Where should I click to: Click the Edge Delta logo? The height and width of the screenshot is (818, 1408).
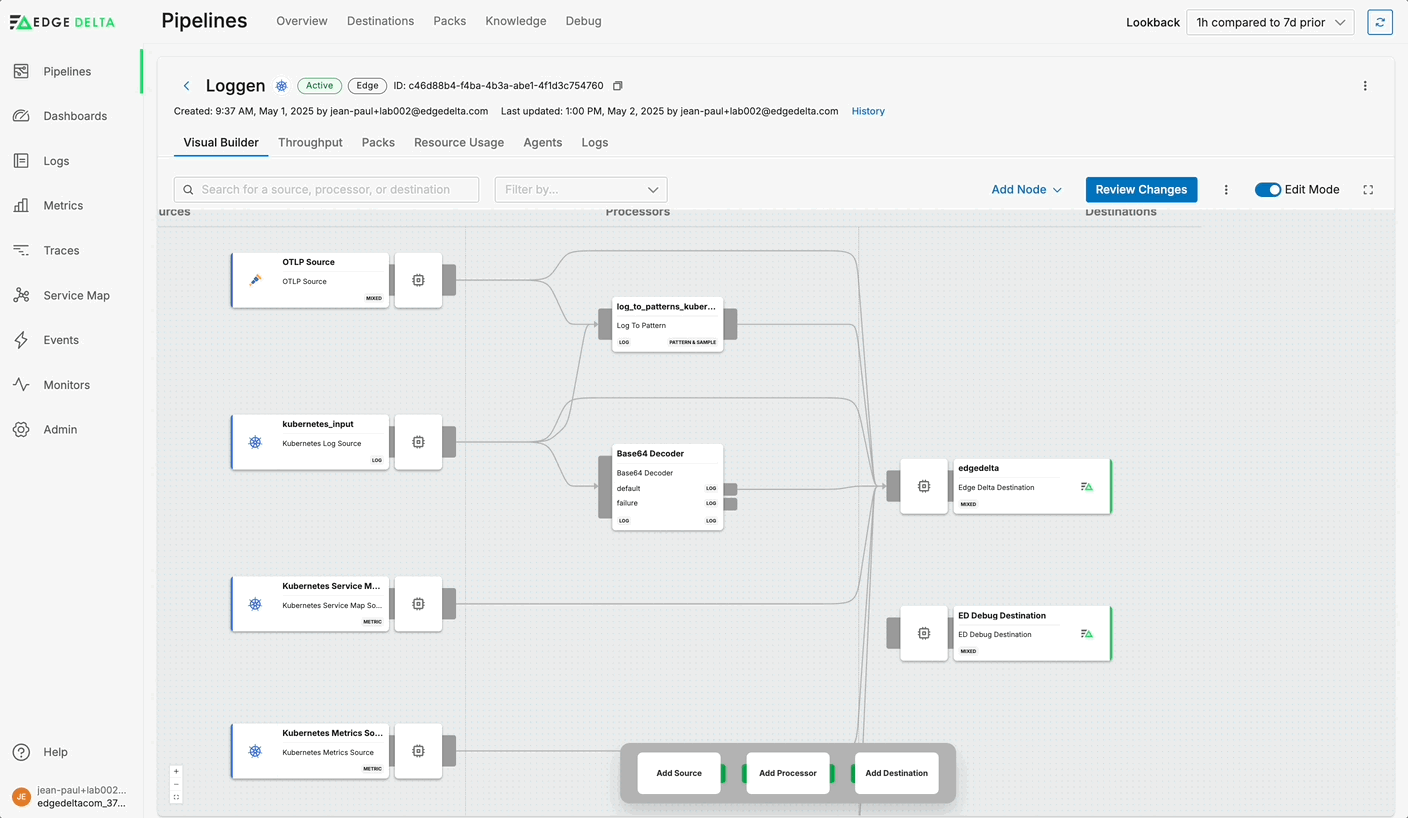(x=62, y=22)
